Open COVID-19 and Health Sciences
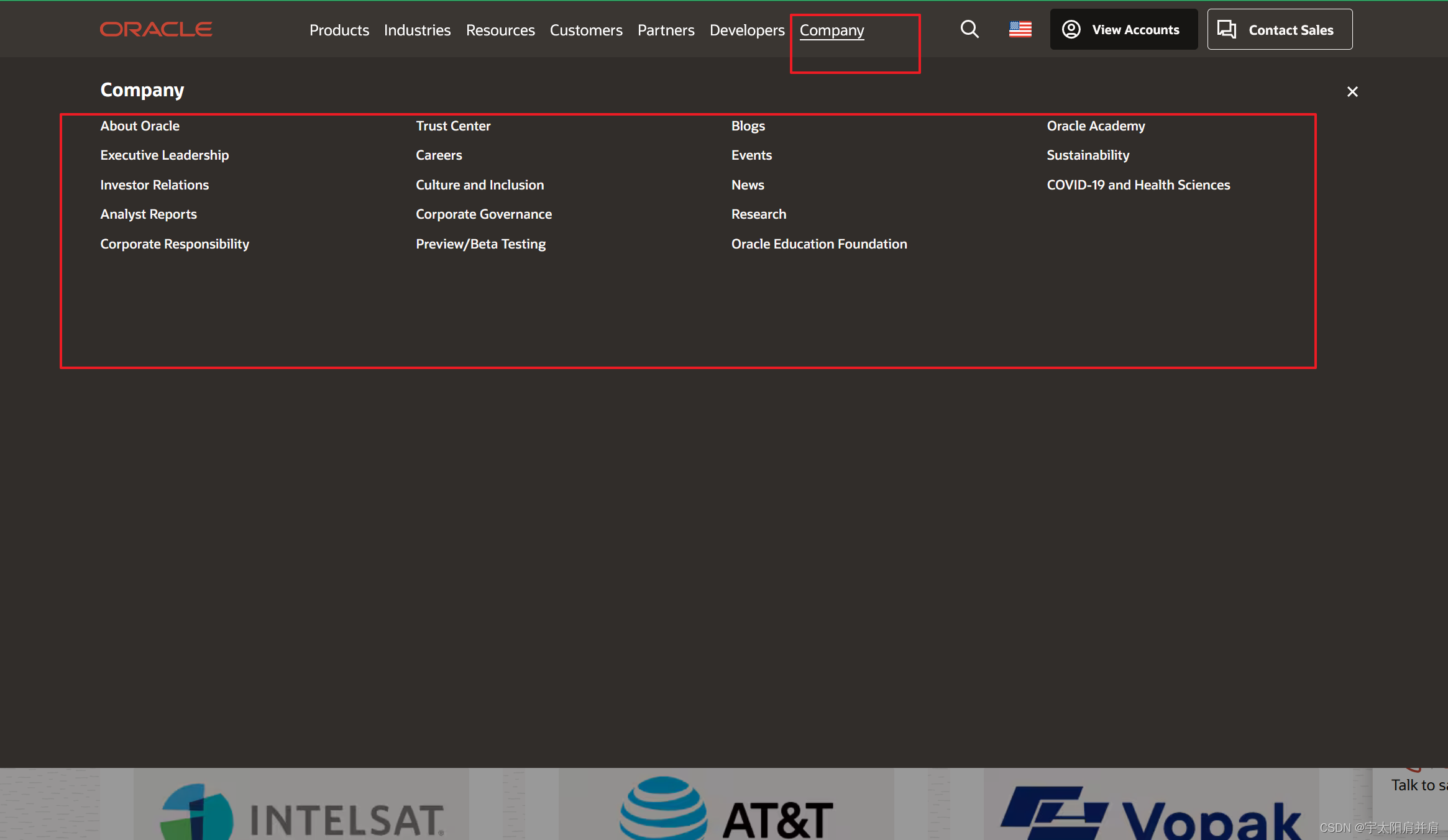The image size is (1448, 840). (x=1138, y=185)
